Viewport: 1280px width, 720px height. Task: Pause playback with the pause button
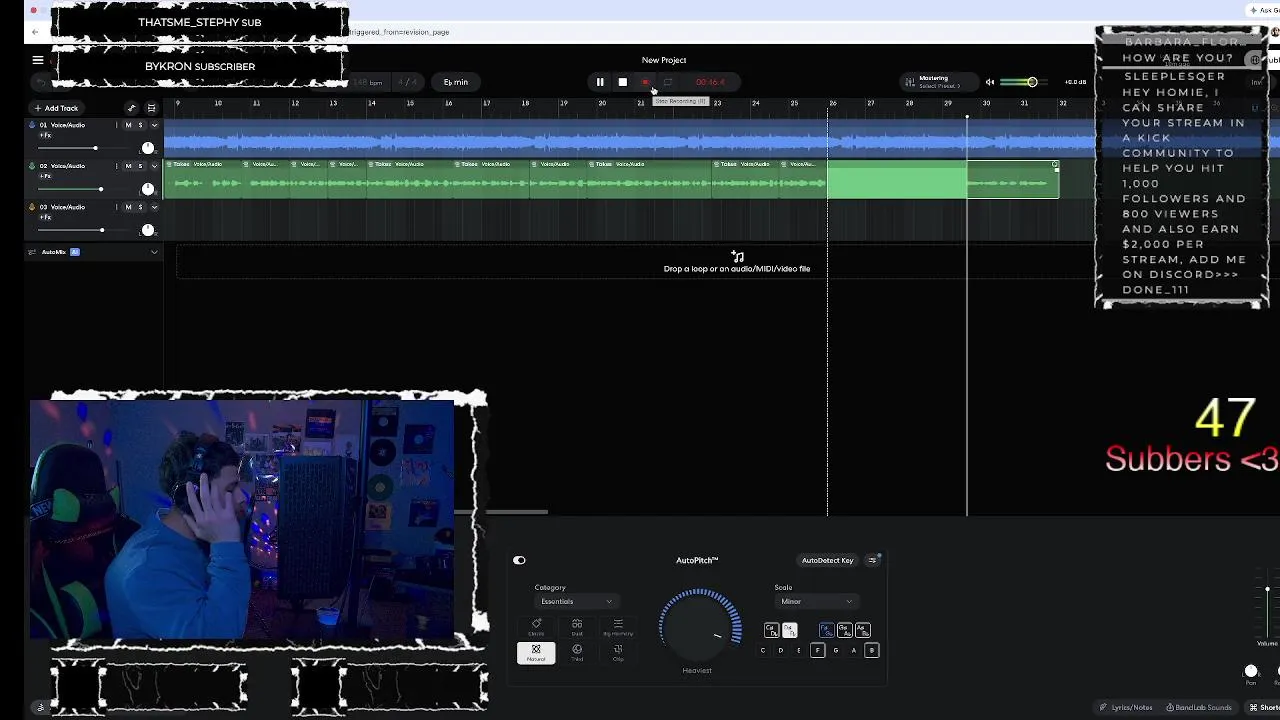tap(600, 82)
